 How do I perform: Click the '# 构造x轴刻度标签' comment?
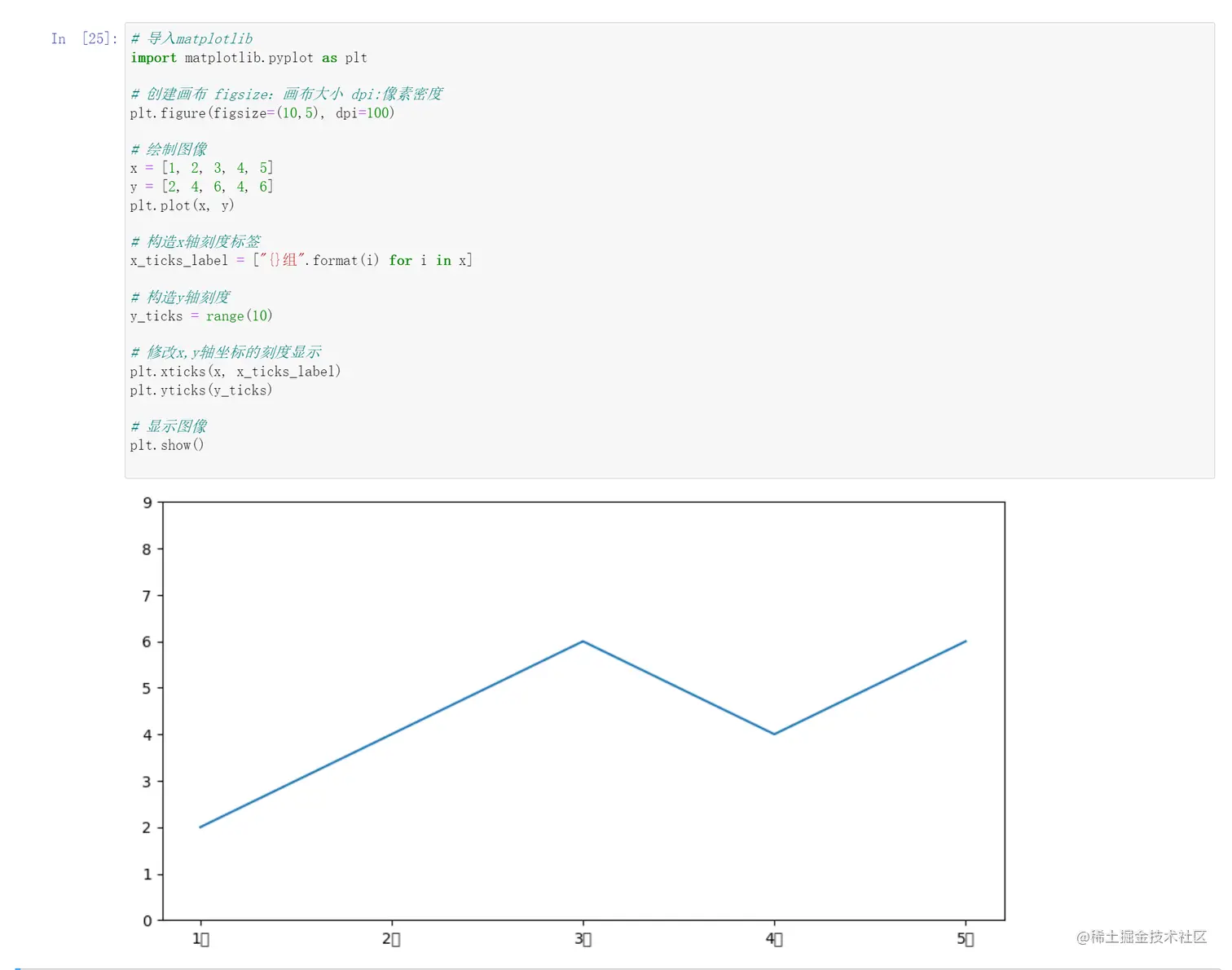[x=196, y=241]
